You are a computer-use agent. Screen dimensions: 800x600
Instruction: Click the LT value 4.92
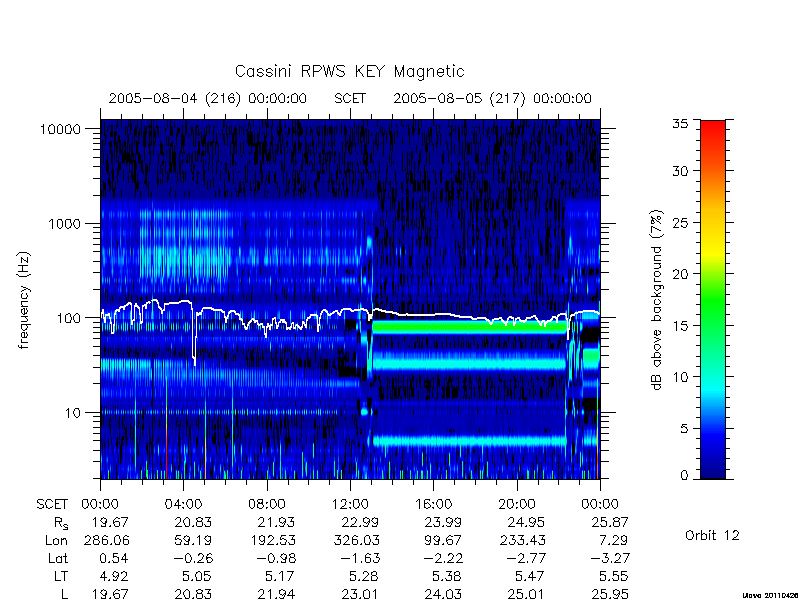(x=114, y=577)
